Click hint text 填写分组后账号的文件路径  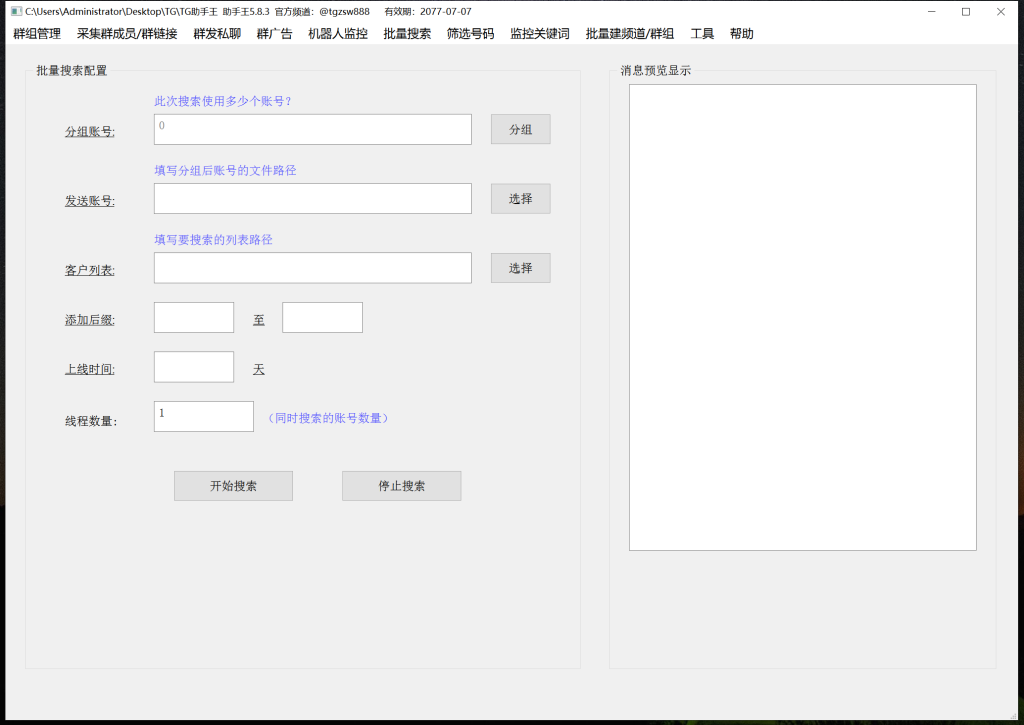pyautogui.click(x=225, y=170)
